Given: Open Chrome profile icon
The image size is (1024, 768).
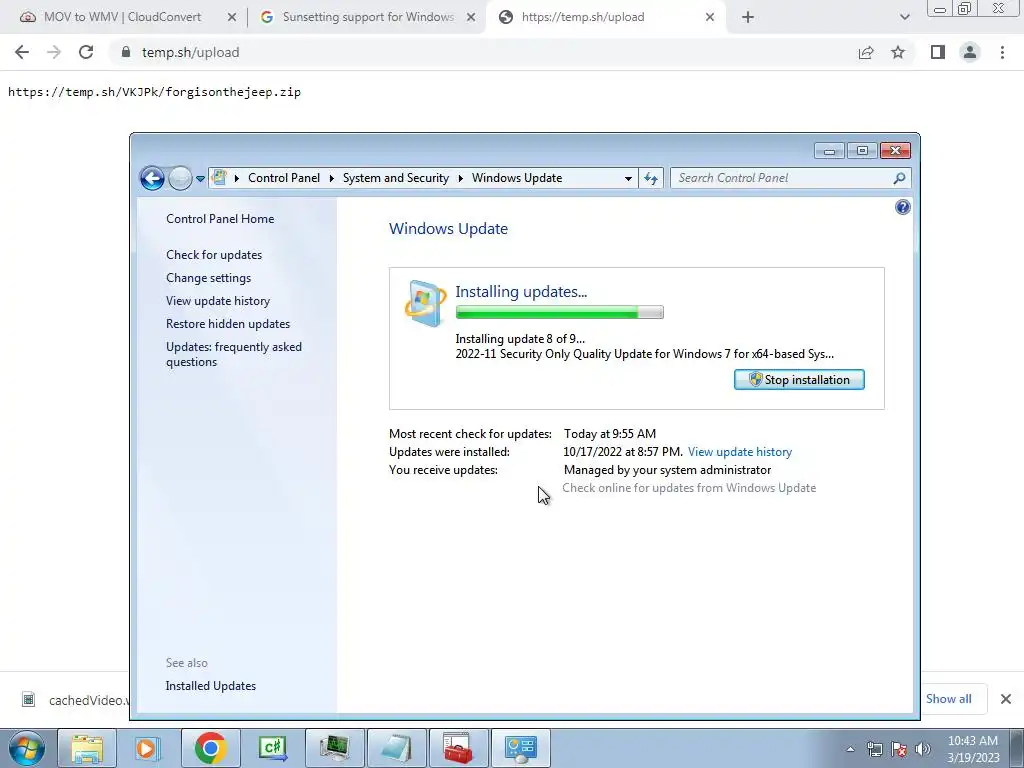Looking at the screenshot, I should click(970, 52).
